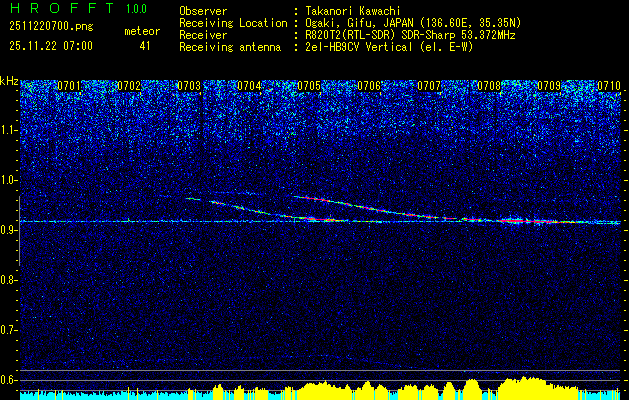Select receiver text R820T2(RTL-SDR) SDR-Sharp 53.372MHz
The image size is (629, 400).
point(410,35)
